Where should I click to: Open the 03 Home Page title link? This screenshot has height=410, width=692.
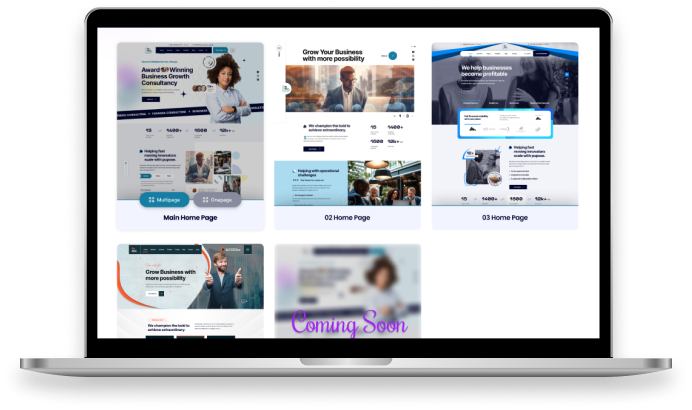click(505, 218)
